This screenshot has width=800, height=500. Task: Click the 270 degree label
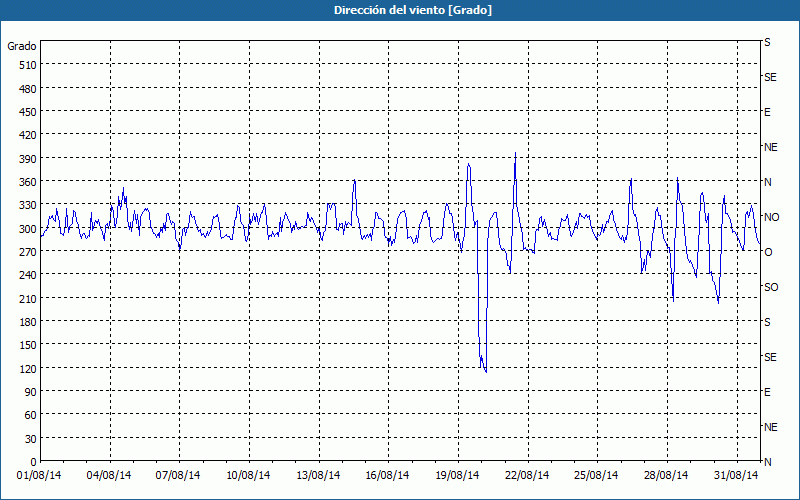point(29,252)
